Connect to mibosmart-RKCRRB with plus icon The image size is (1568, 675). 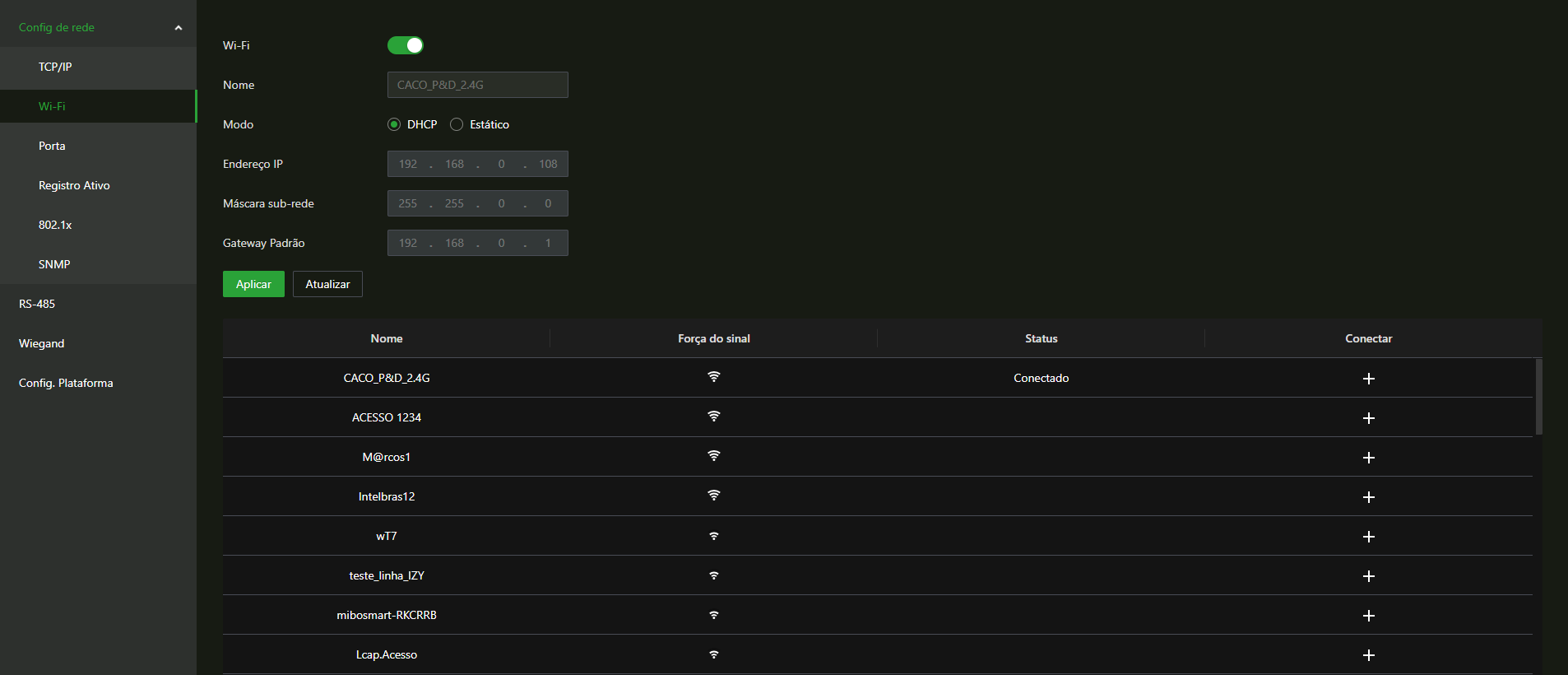pyautogui.click(x=1368, y=616)
